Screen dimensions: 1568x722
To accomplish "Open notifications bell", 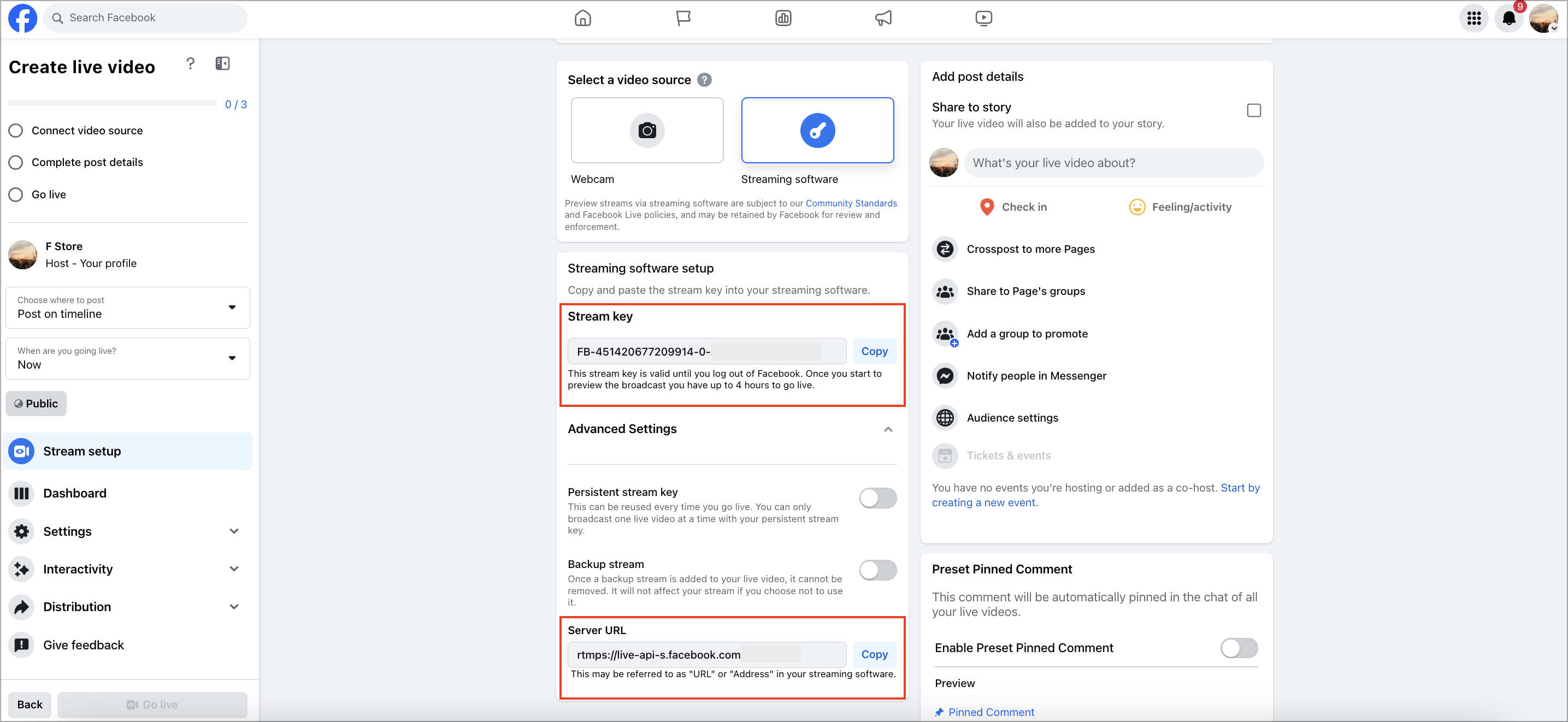I will coord(1508,18).
